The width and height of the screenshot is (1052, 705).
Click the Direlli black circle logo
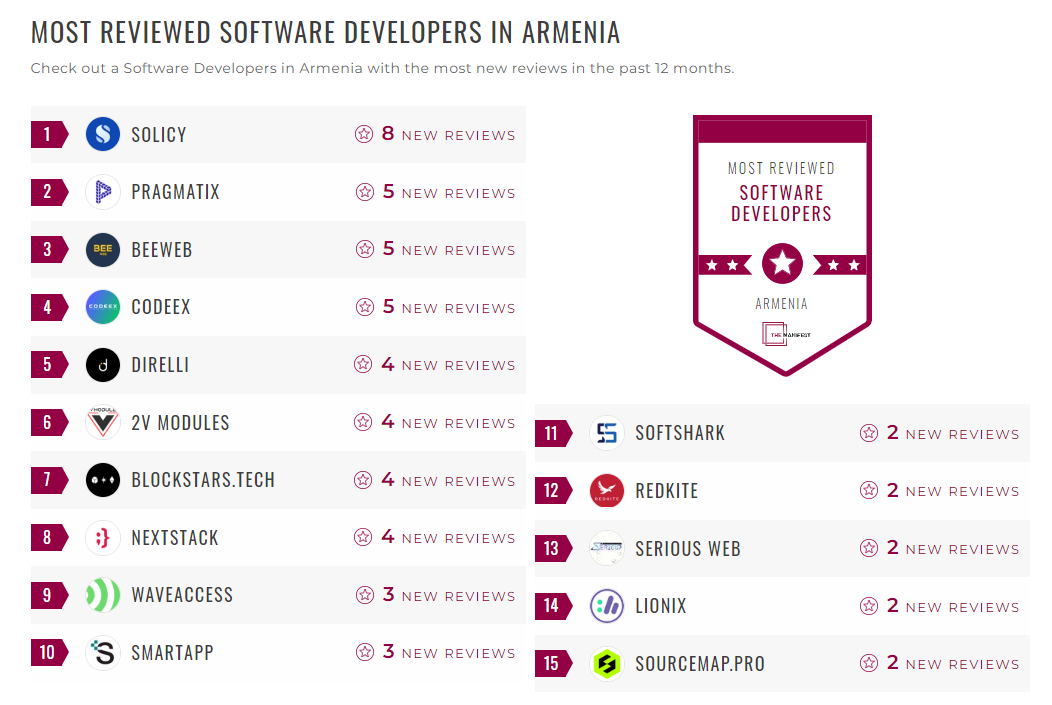tap(102, 364)
